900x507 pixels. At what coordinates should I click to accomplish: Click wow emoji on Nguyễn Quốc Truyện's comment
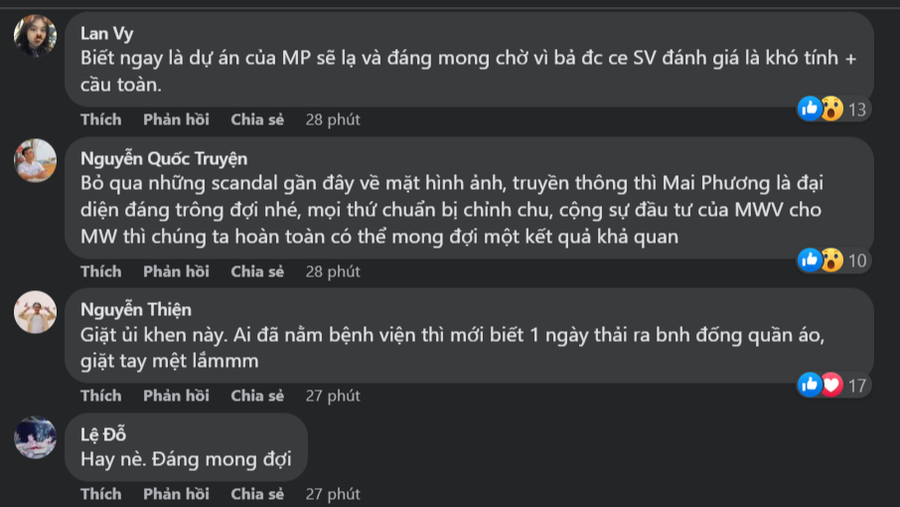pos(831,260)
